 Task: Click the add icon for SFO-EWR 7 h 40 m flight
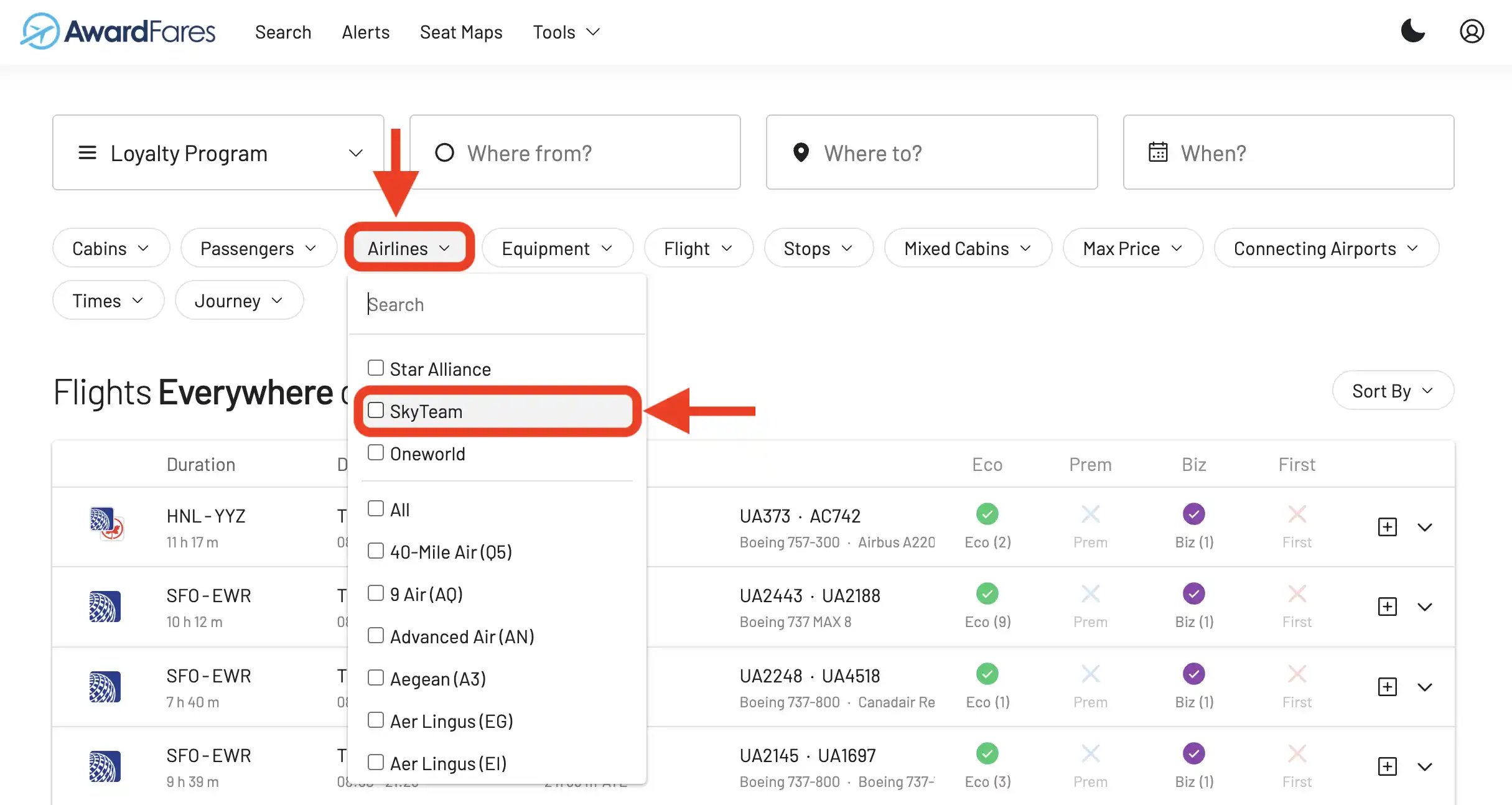coord(1387,687)
